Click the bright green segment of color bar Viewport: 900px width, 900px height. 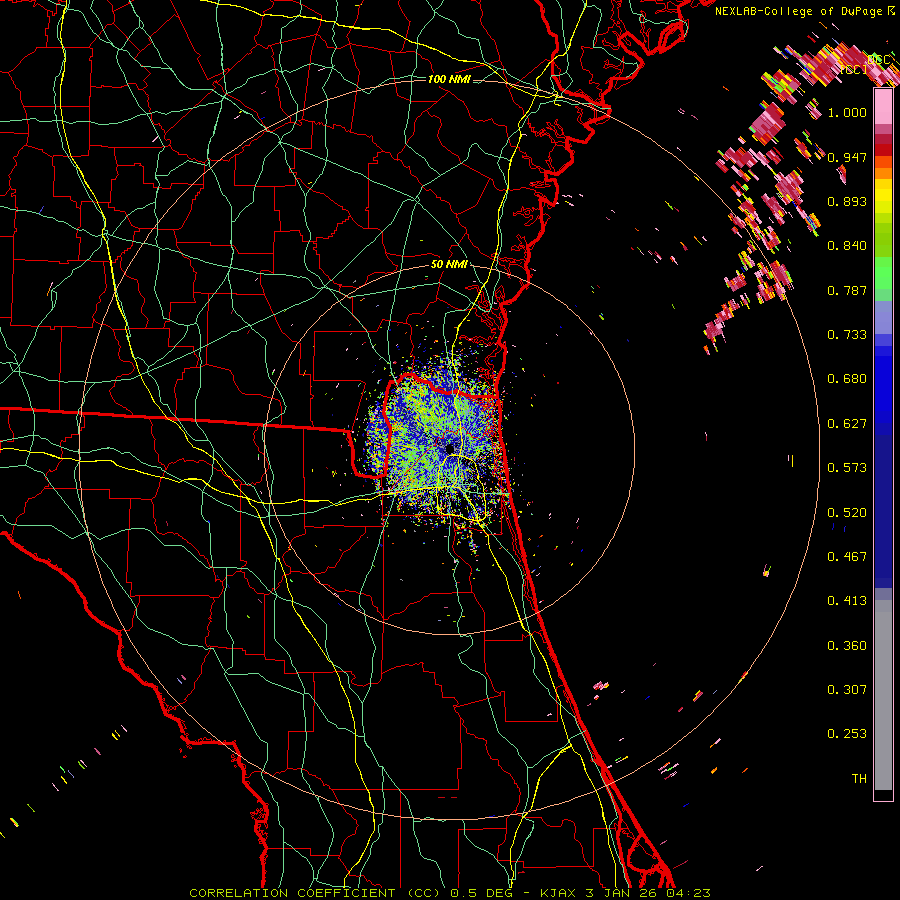pyautogui.click(x=883, y=272)
